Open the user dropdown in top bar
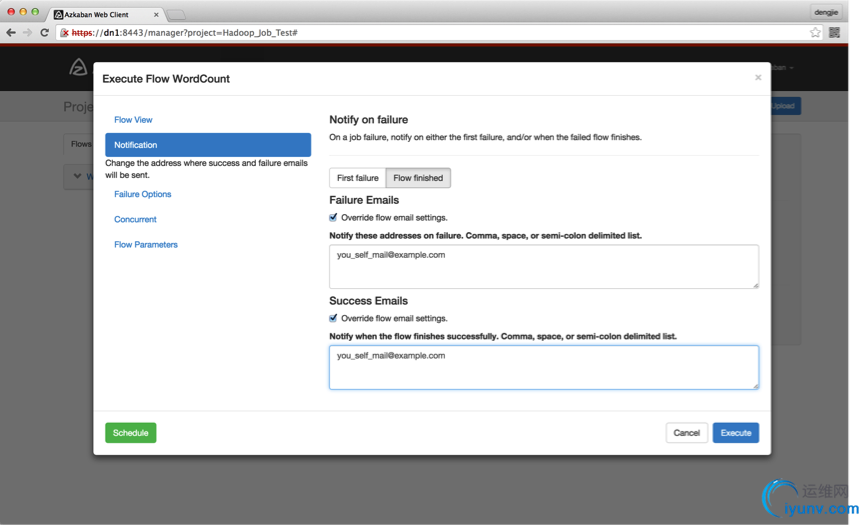The height and width of the screenshot is (525, 865). (781, 67)
